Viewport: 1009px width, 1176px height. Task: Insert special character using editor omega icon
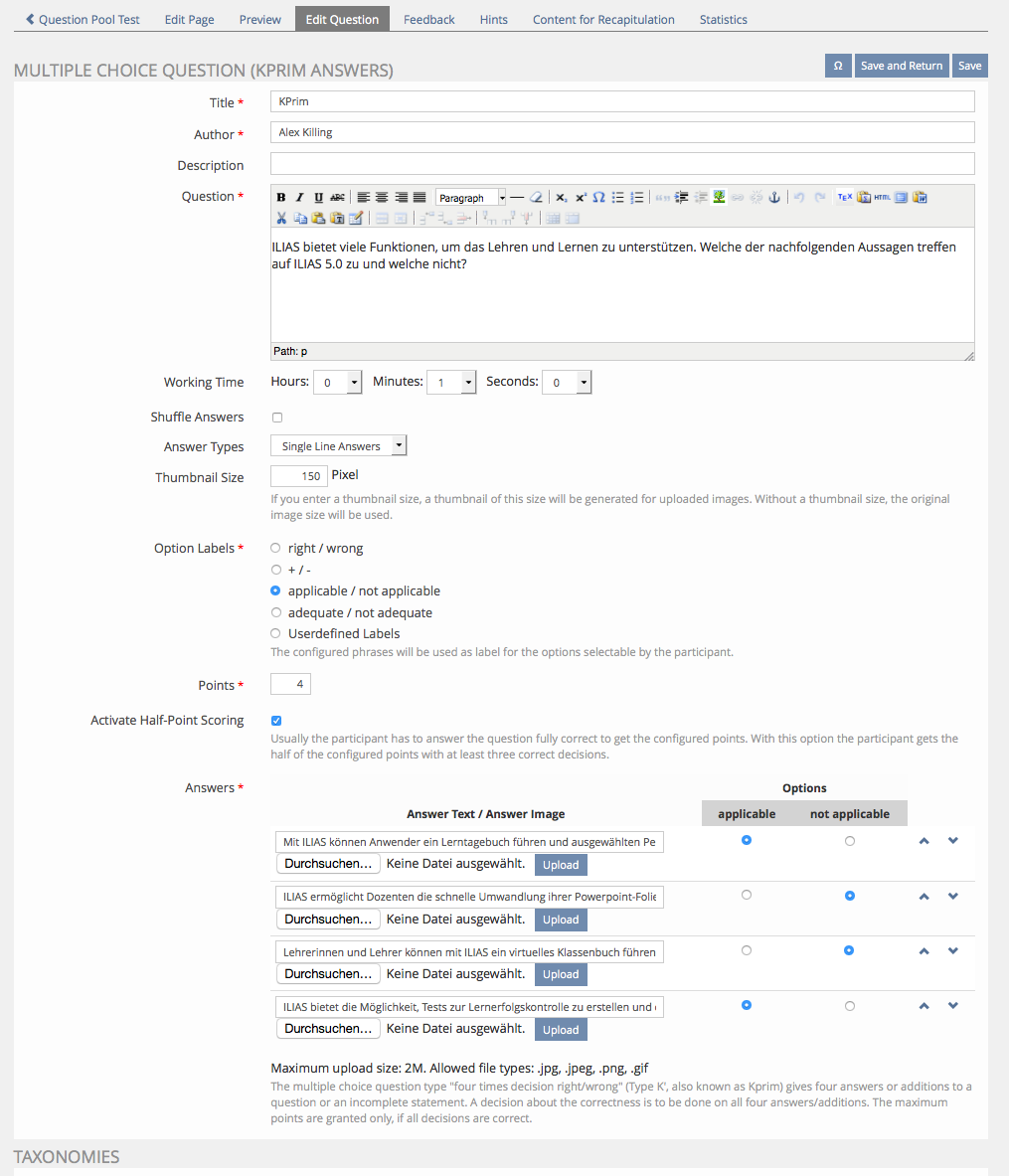pos(599,198)
